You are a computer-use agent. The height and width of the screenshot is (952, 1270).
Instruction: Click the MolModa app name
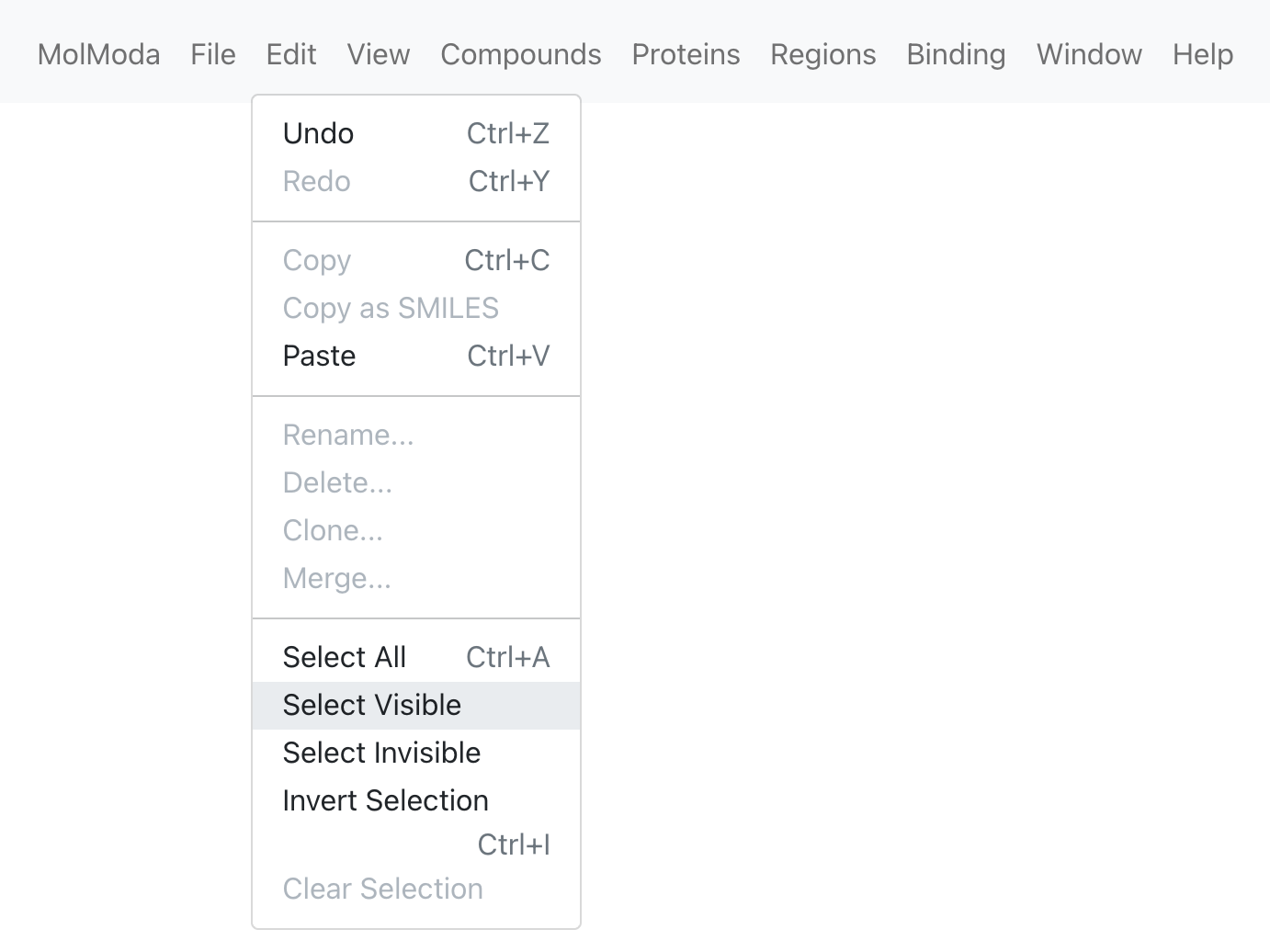[98, 54]
